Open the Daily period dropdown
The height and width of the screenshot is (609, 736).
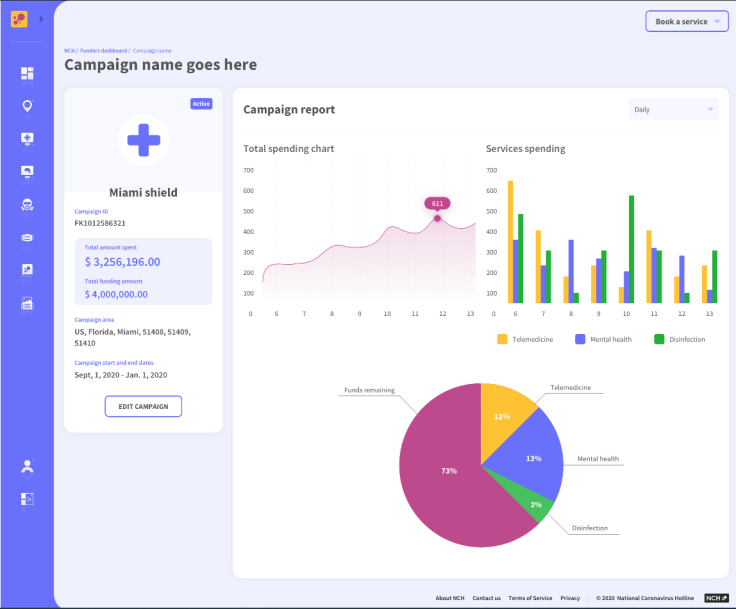click(673, 109)
